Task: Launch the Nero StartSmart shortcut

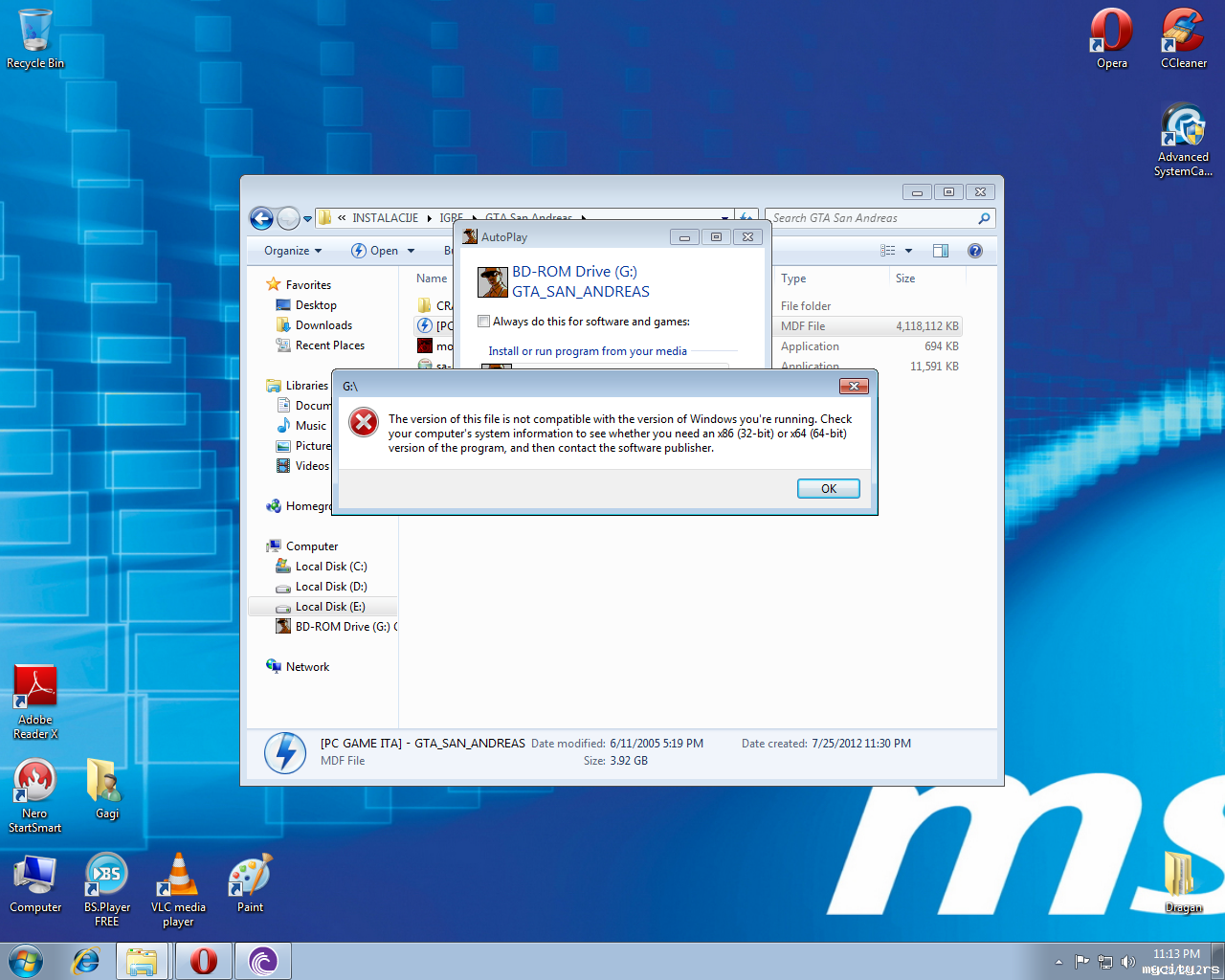Action: click(35, 795)
